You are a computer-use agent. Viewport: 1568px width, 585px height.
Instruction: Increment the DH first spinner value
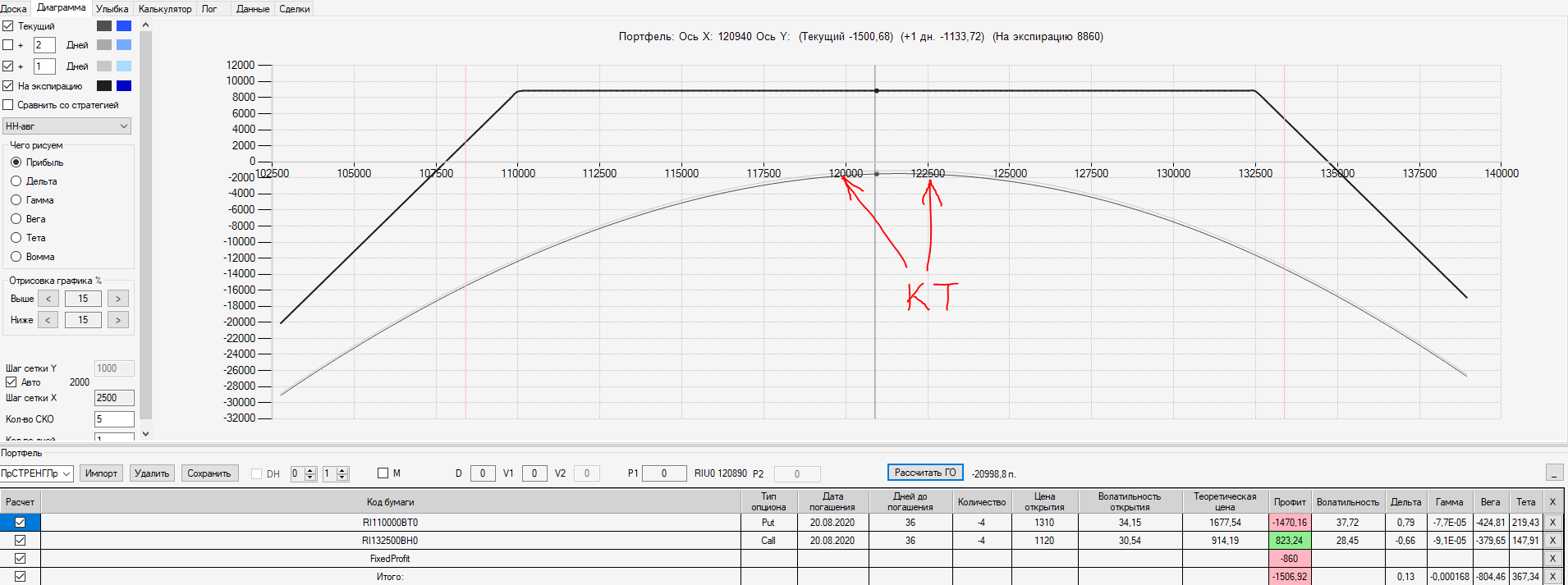[310, 470]
